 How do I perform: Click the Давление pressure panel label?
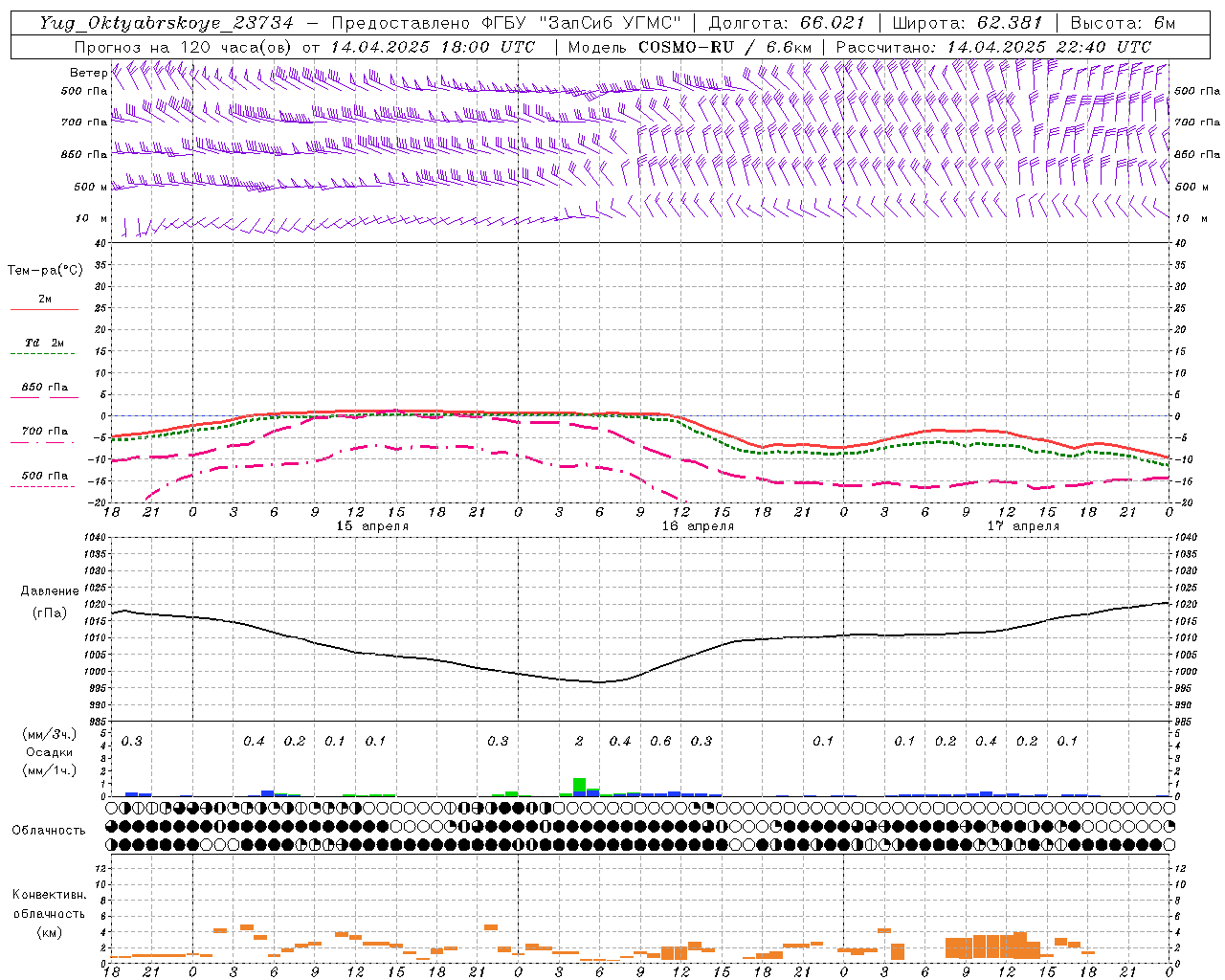pos(50,591)
